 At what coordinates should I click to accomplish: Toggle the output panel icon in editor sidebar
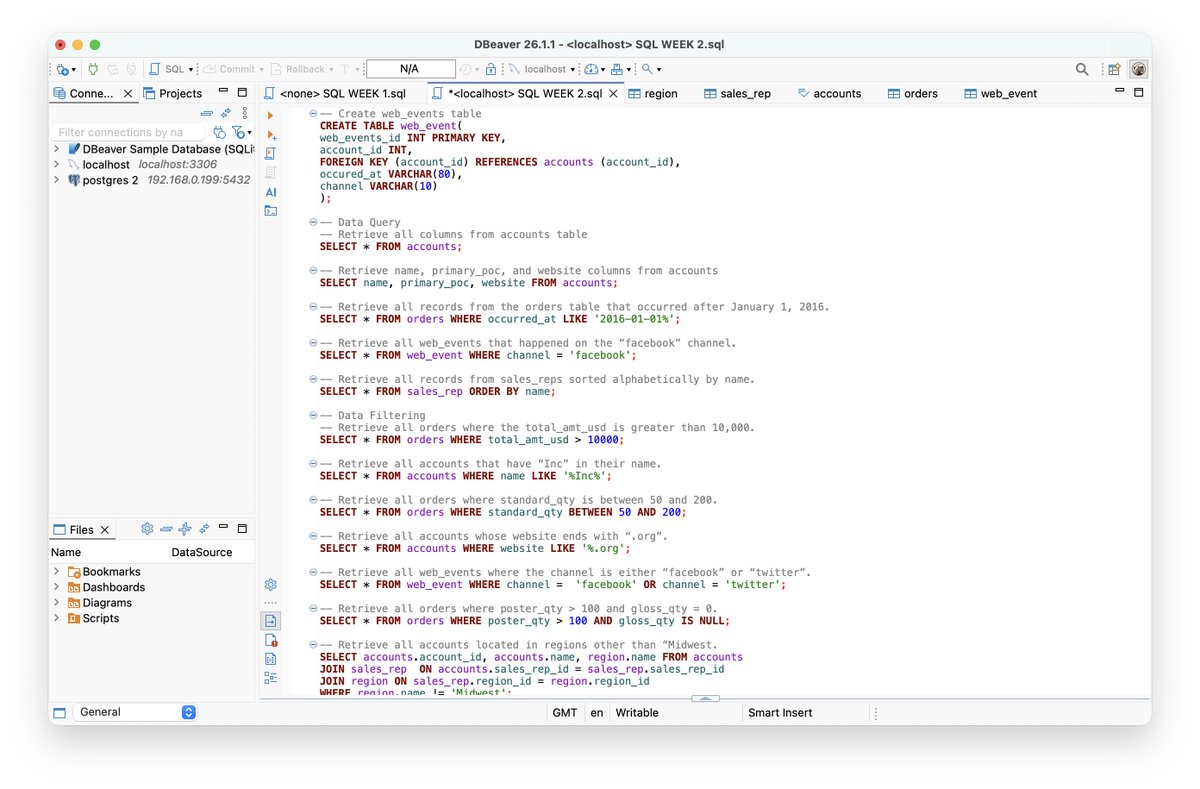[271, 621]
